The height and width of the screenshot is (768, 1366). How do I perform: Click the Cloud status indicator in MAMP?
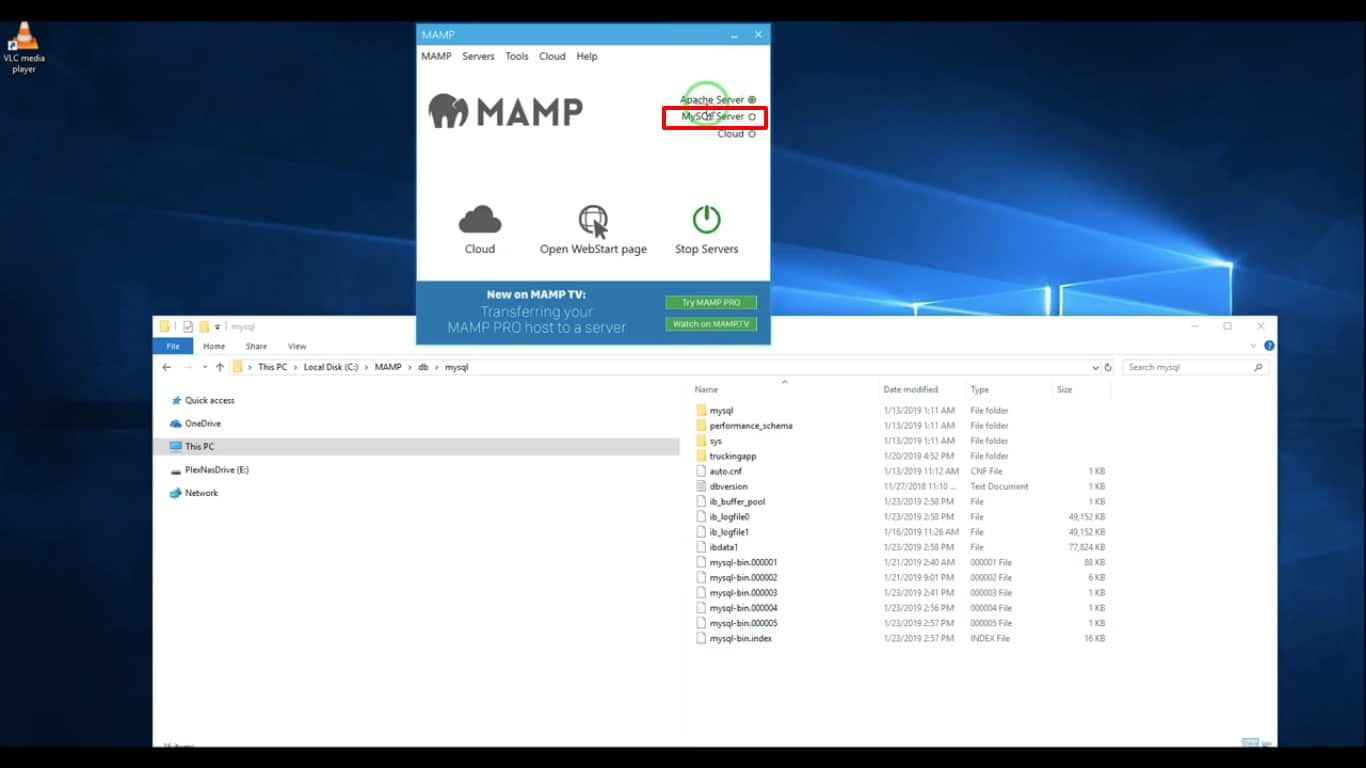(x=752, y=134)
